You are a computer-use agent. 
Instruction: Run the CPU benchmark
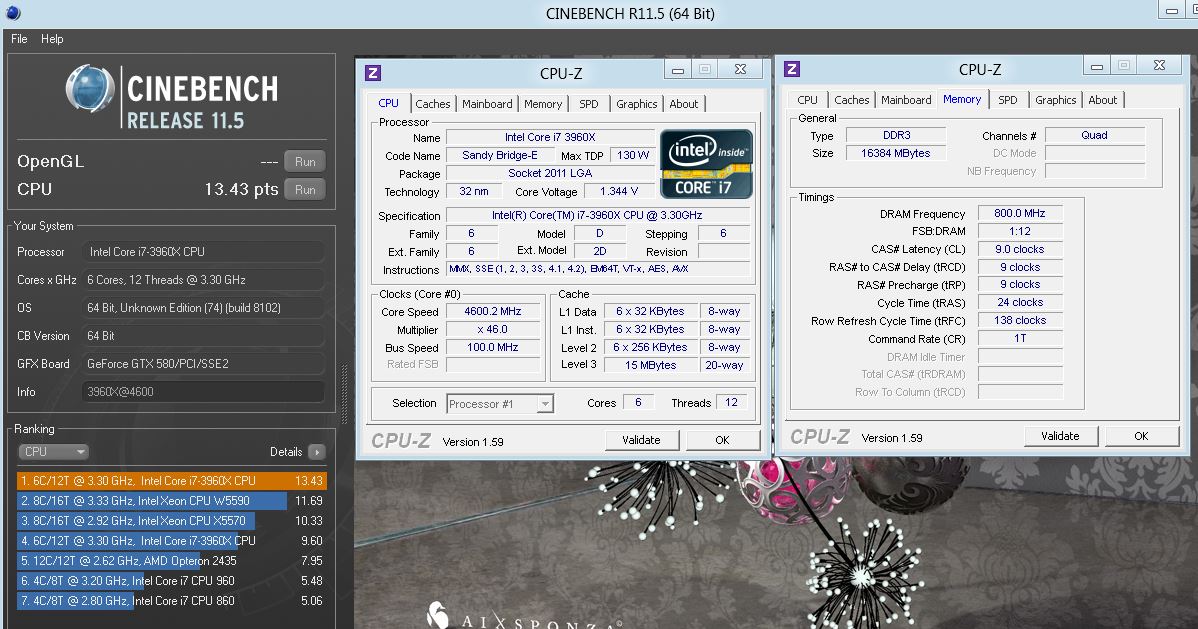coord(305,190)
